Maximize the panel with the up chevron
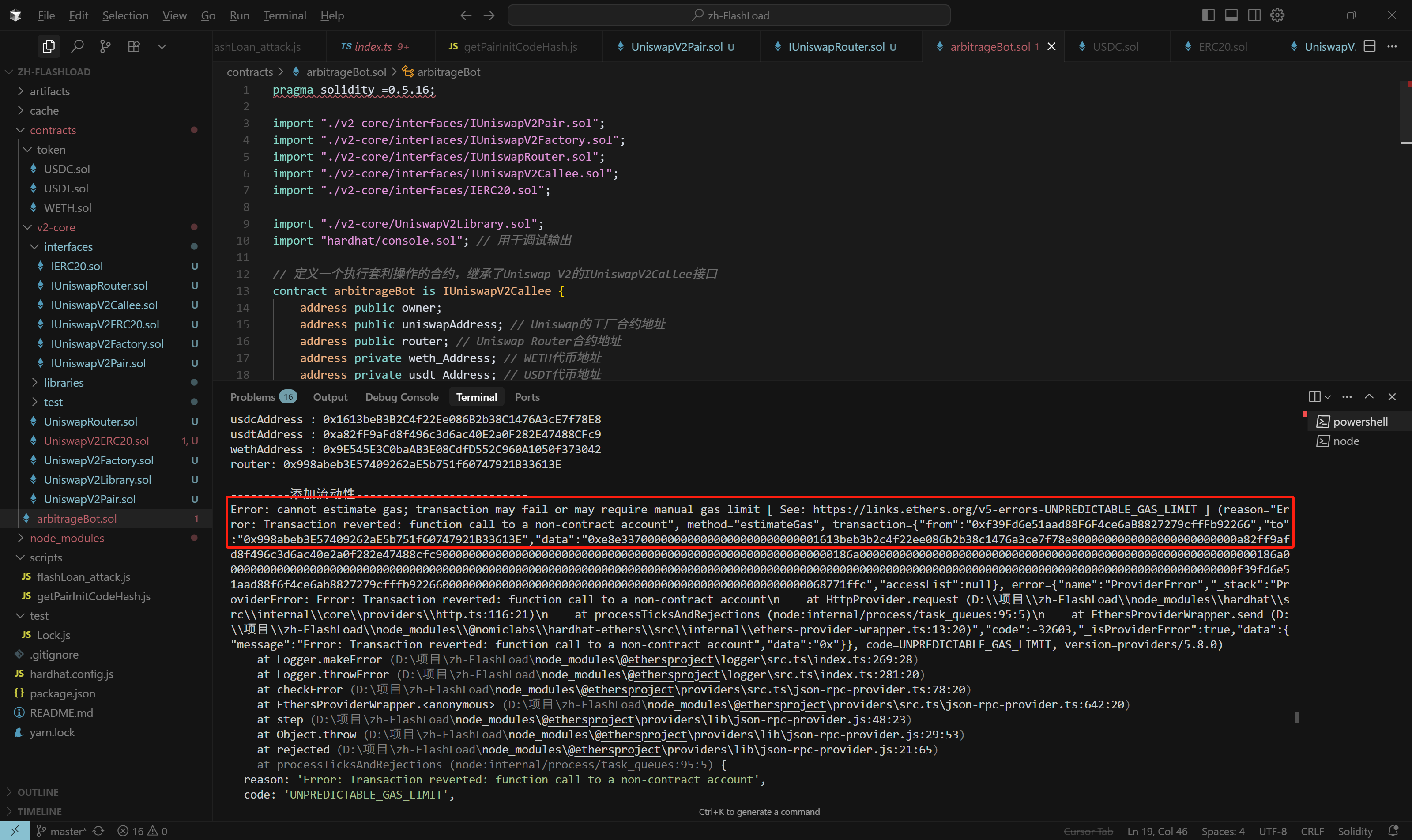Viewport: 1412px width, 840px height. pyautogui.click(x=1369, y=397)
